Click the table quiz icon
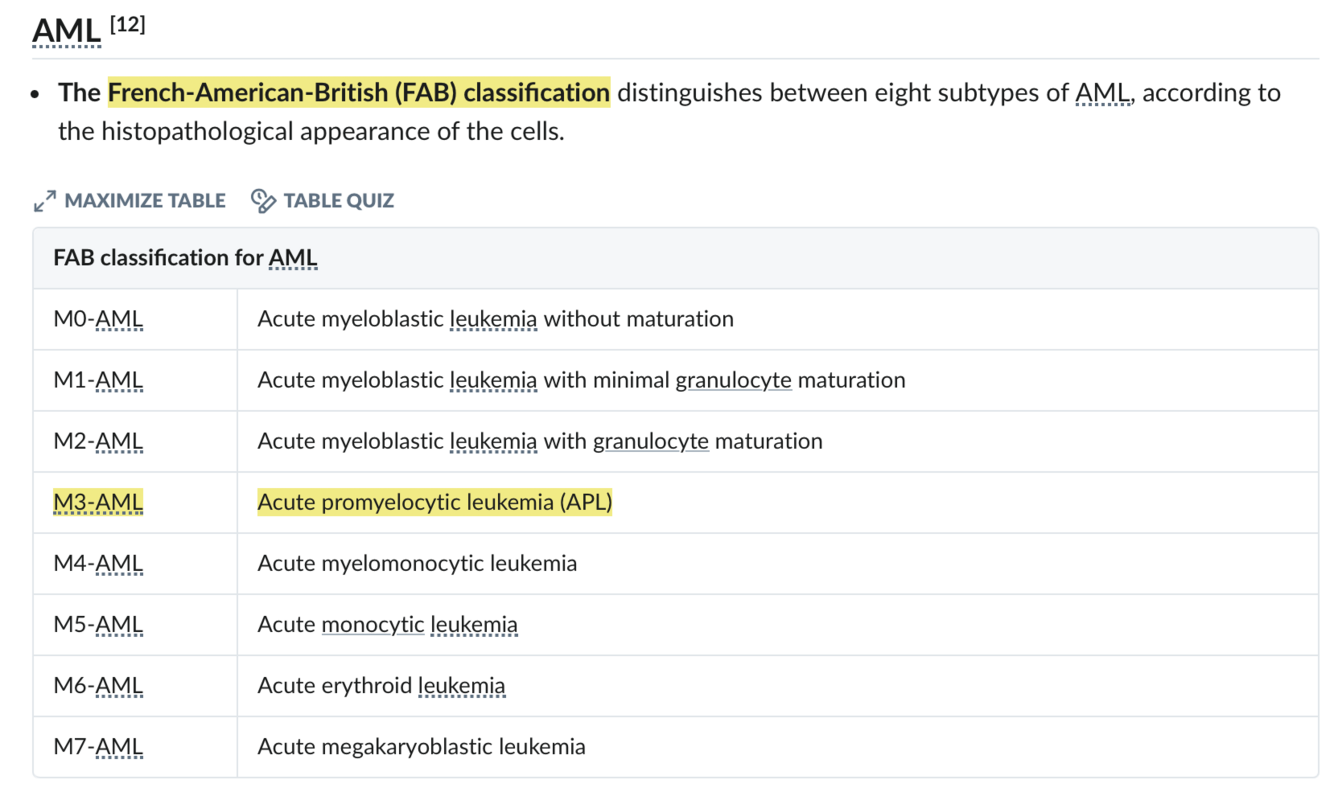 pyautogui.click(x=263, y=201)
